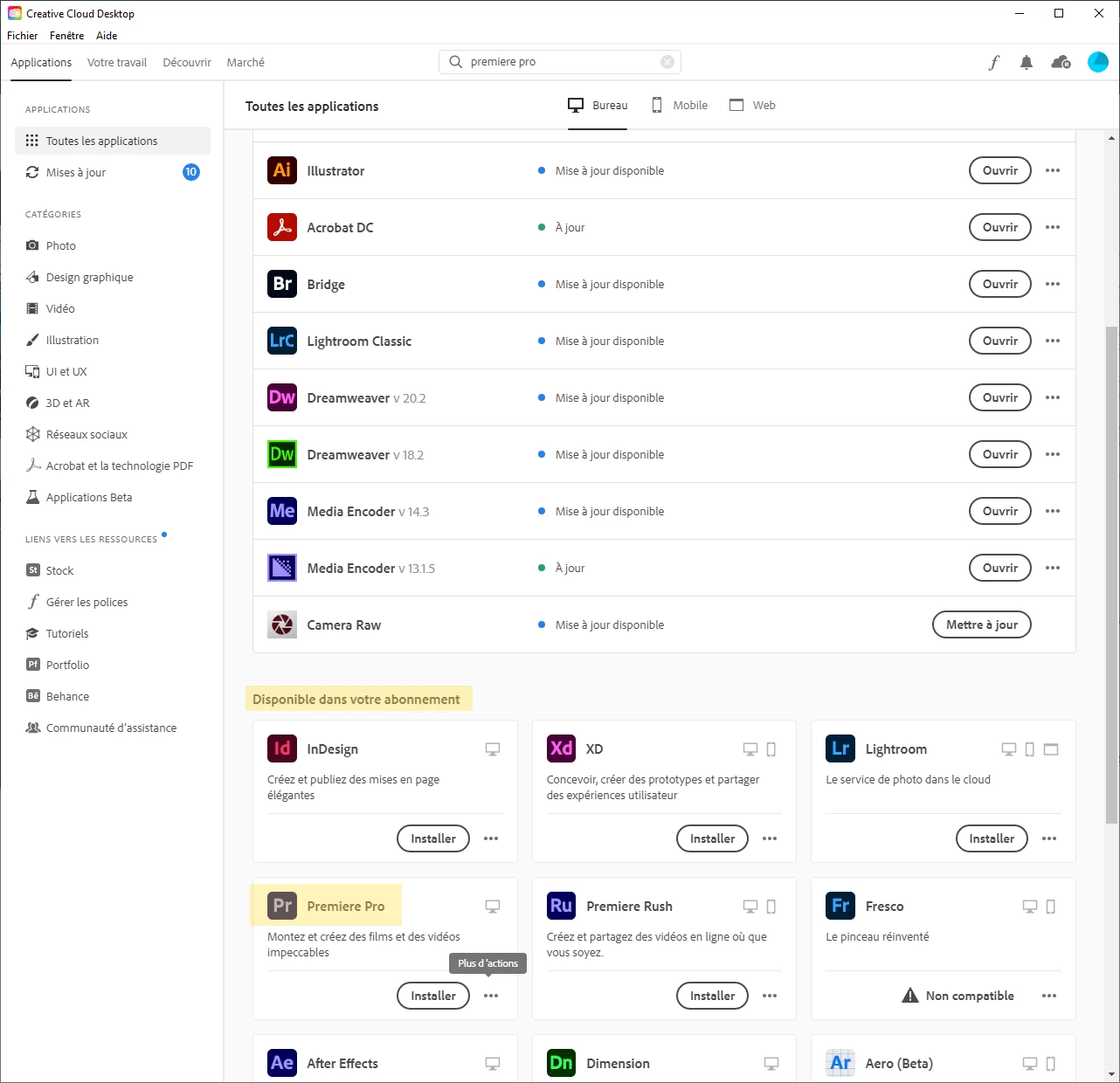Click the Dreamweaver v 20.2 icon
Screen dimensions: 1120x1083
point(282,397)
